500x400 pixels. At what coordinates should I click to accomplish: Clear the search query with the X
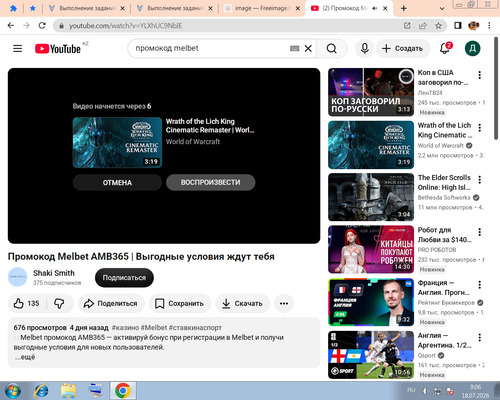308,49
